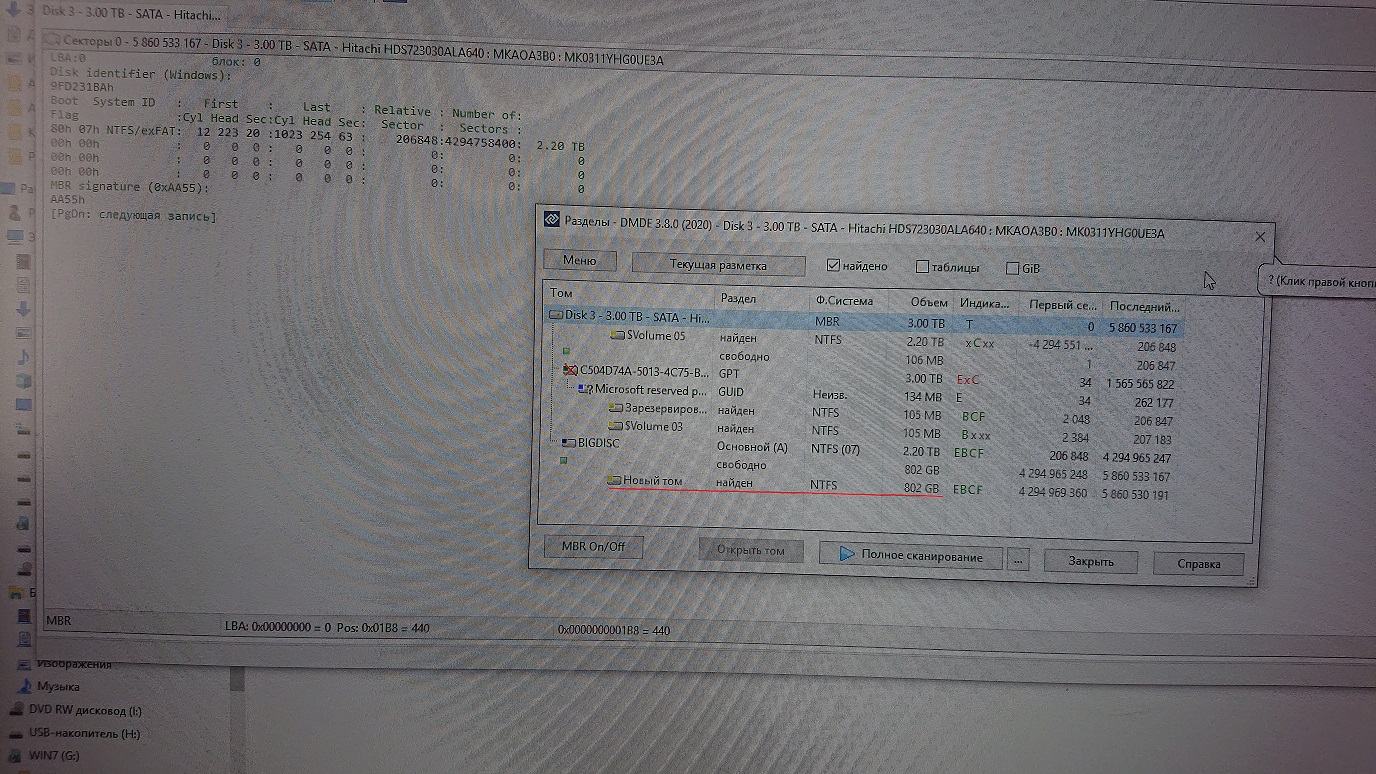Toggle the GiB units checkbox
The image size is (1376, 774).
point(1012,268)
